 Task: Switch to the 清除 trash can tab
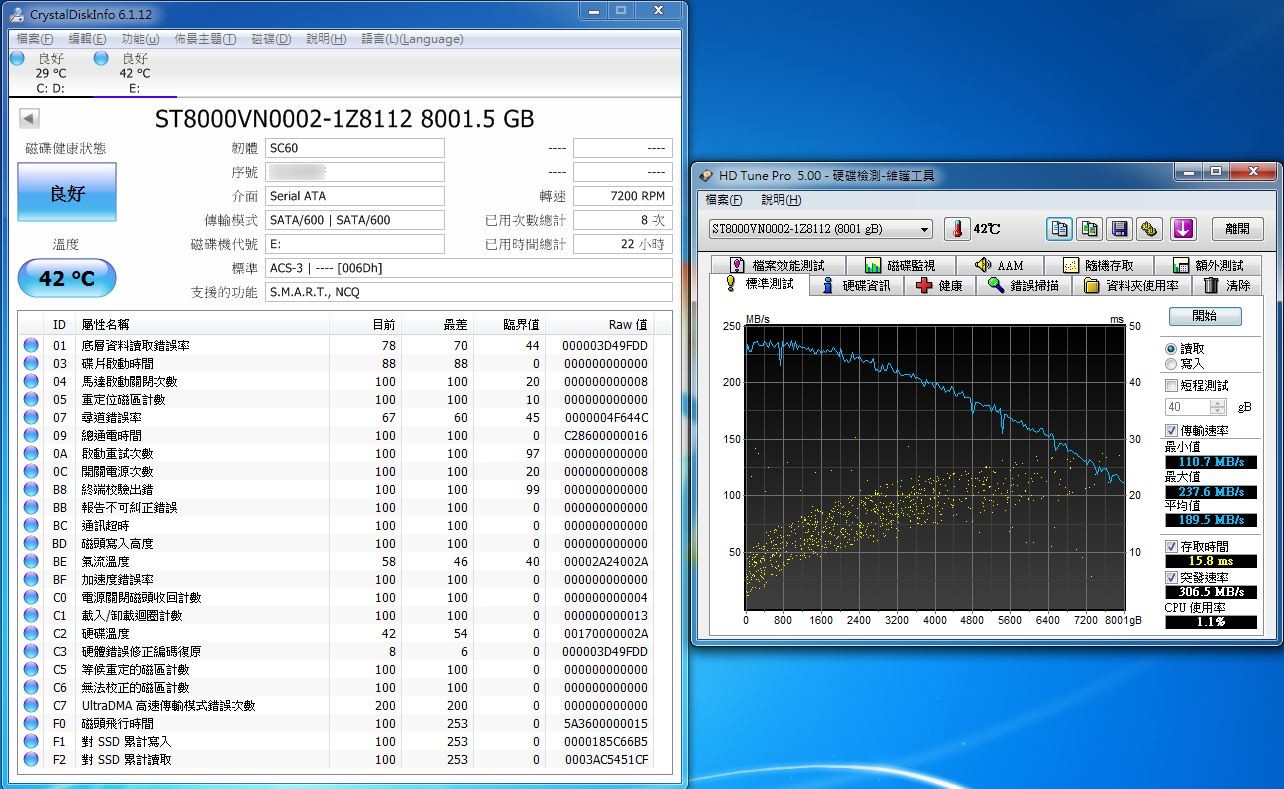tap(1227, 285)
